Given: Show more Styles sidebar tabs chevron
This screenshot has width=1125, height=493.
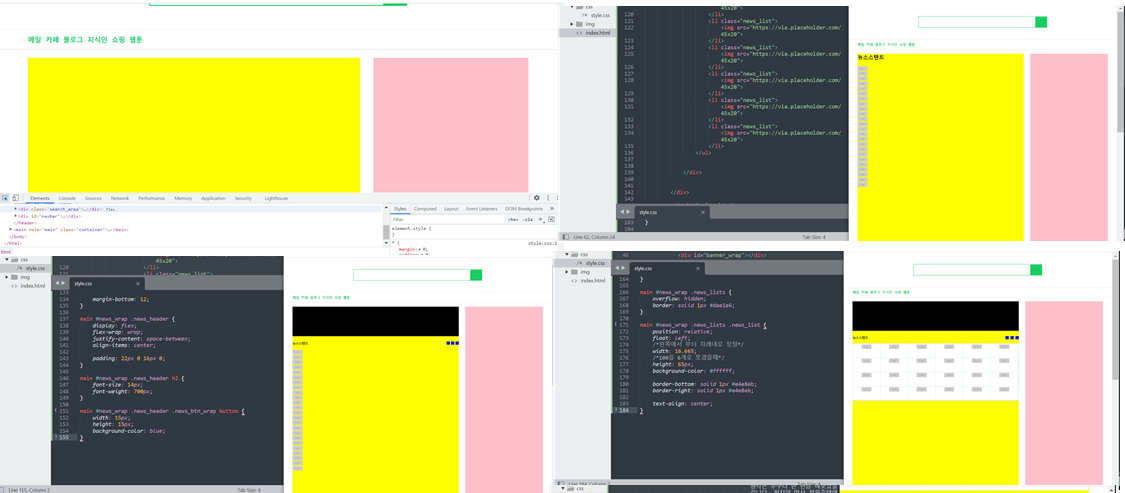Looking at the screenshot, I should click(x=552, y=209).
